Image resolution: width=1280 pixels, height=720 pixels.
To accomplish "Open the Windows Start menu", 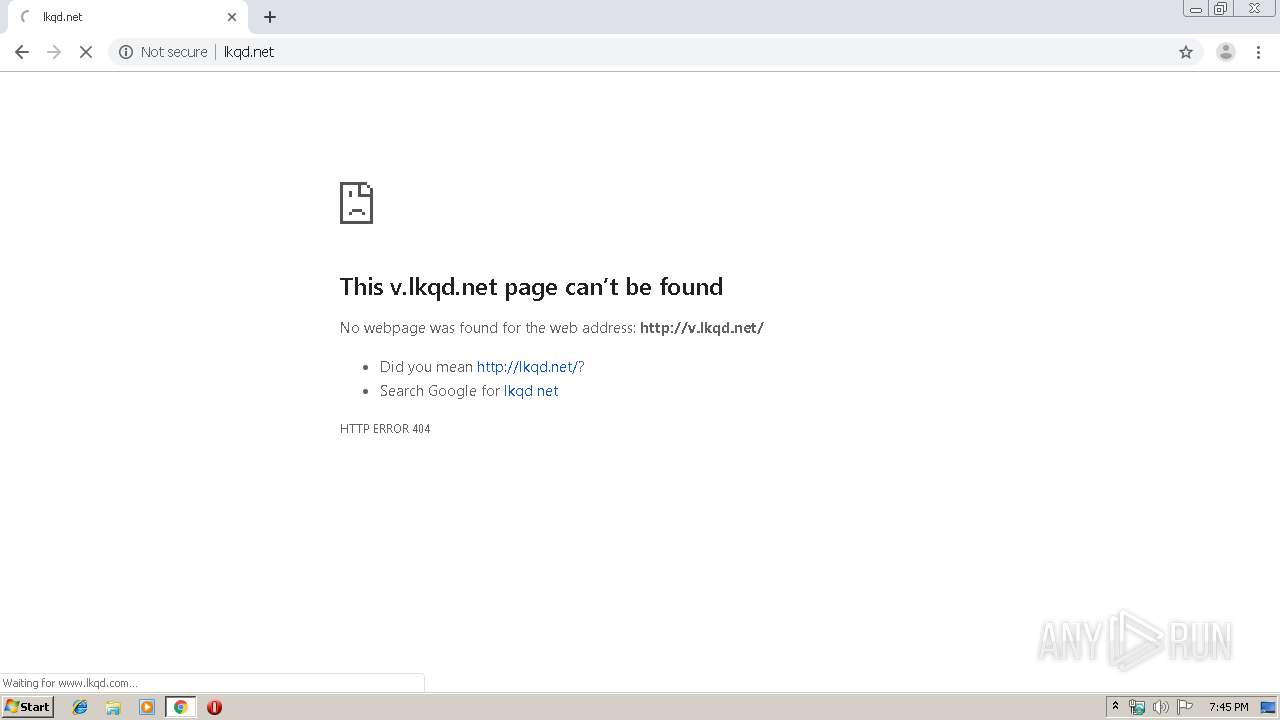I will tap(27, 707).
